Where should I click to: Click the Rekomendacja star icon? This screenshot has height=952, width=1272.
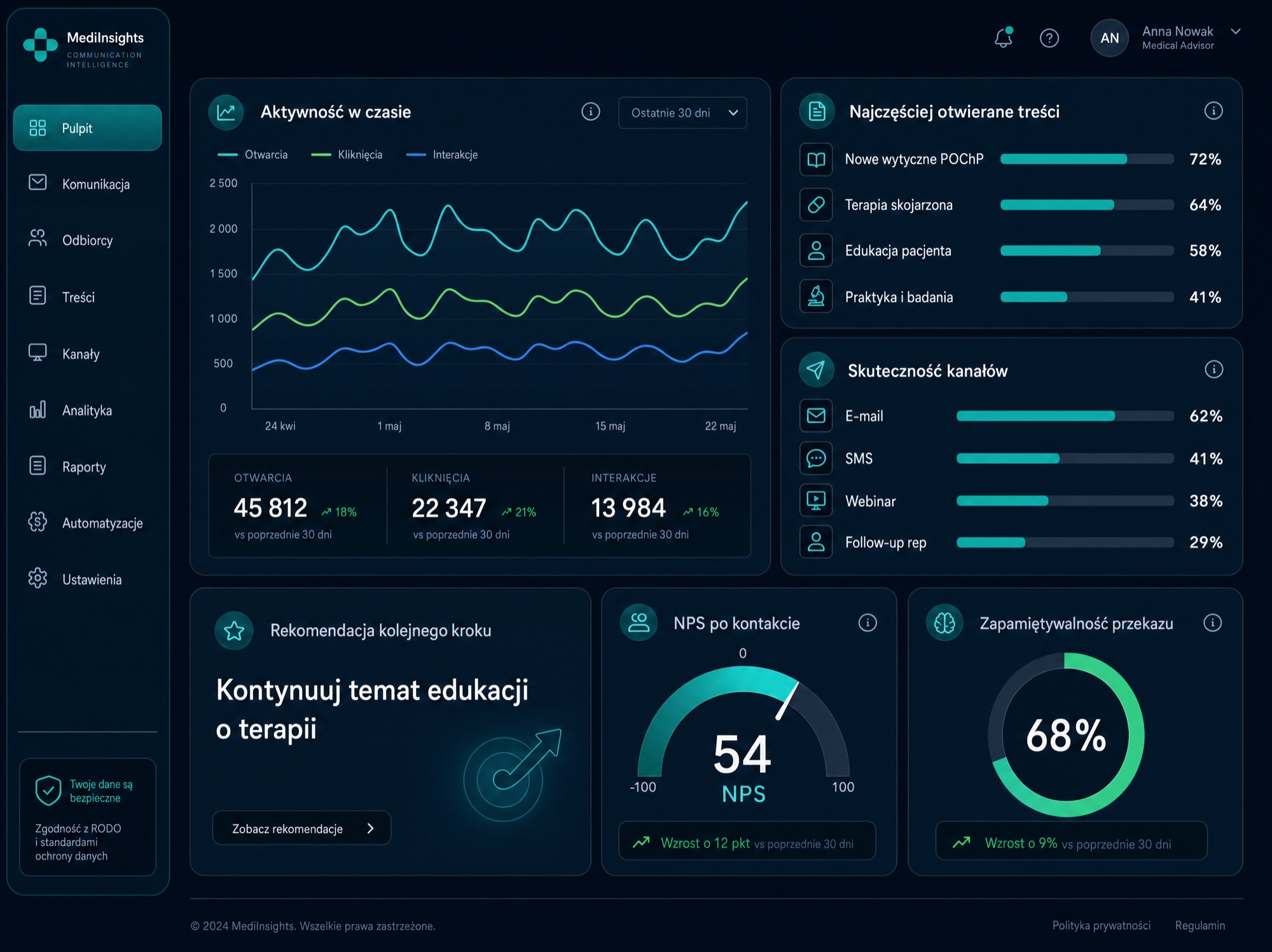click(234, 631)
